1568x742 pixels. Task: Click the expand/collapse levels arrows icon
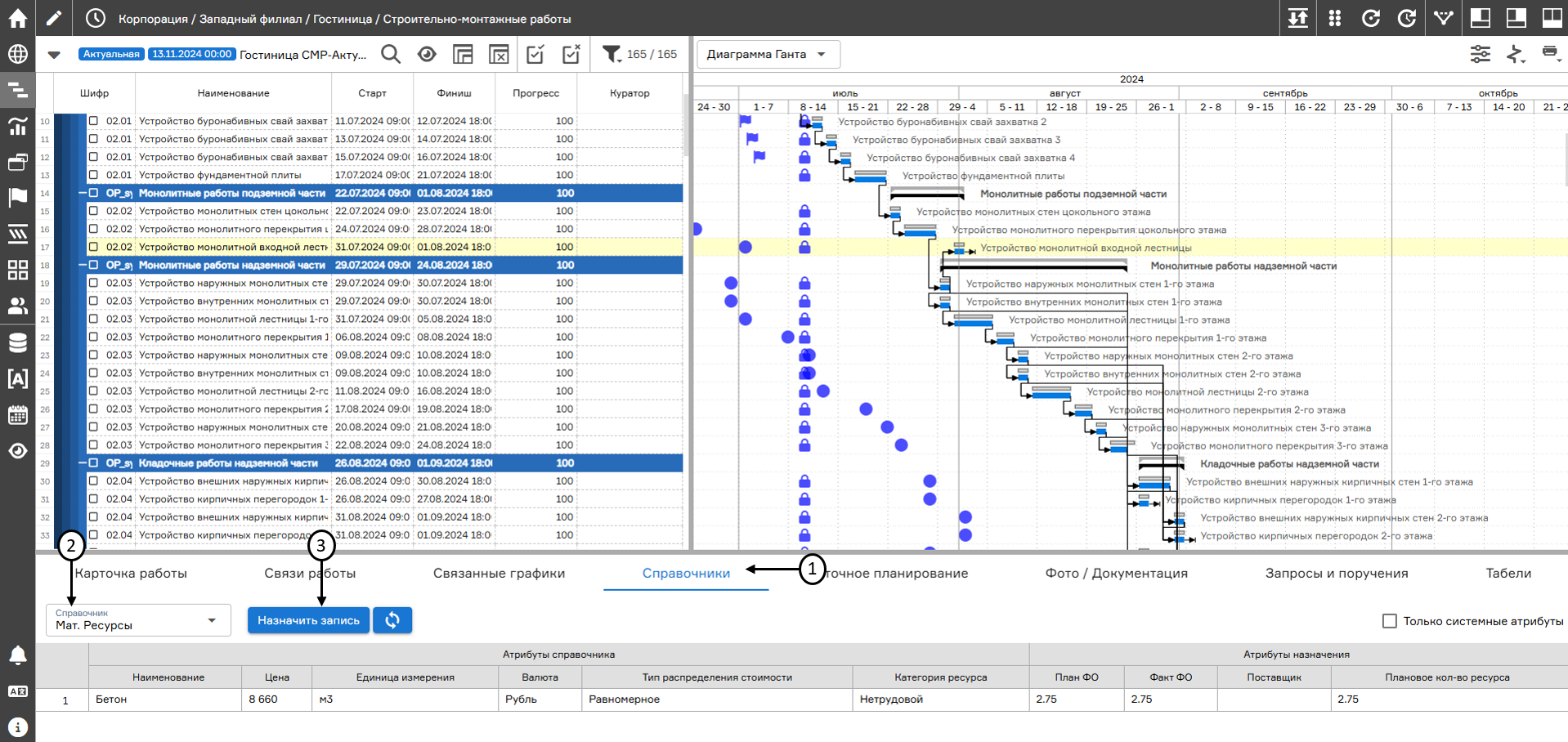[1298, 18]
